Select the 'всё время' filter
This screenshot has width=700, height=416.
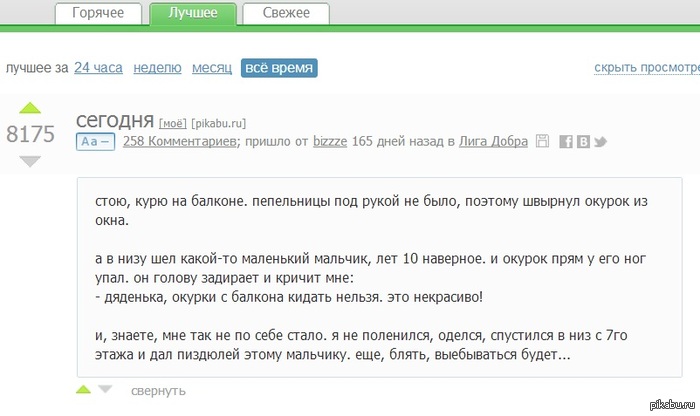click(278, 68)
